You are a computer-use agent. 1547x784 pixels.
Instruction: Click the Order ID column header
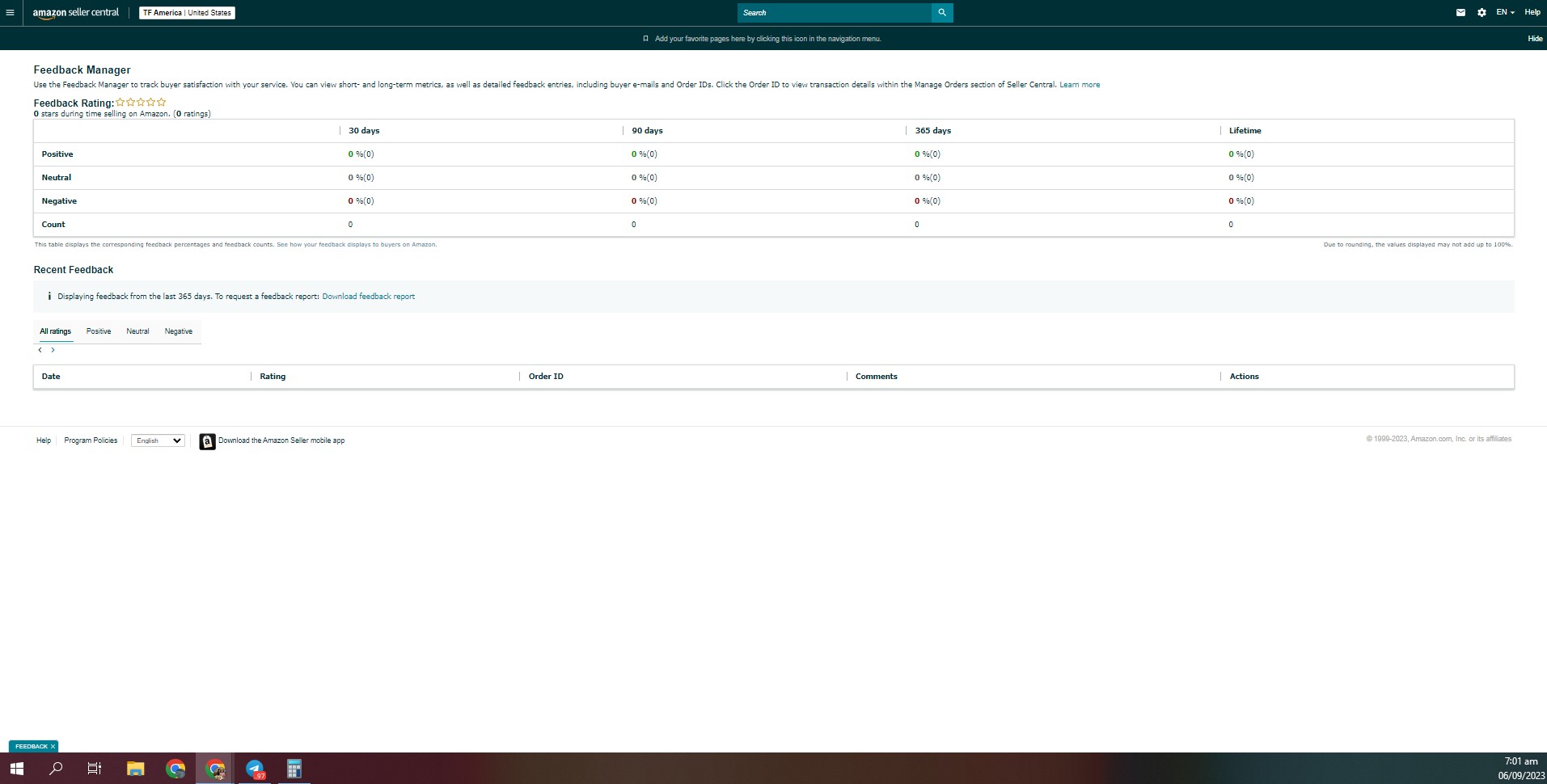click(x=546, y=377)
